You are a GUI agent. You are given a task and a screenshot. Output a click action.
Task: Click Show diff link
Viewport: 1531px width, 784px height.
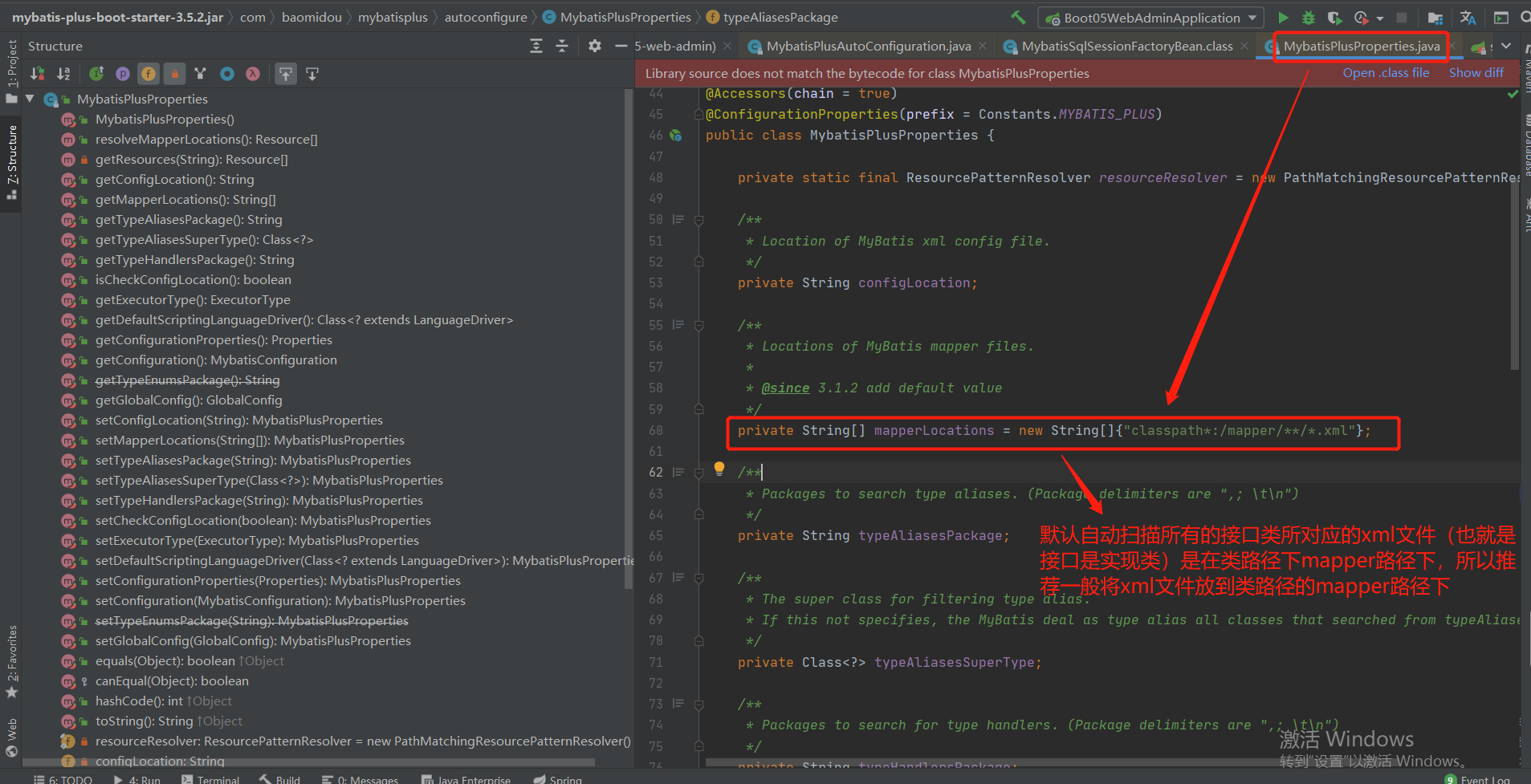click(1476, 73)
